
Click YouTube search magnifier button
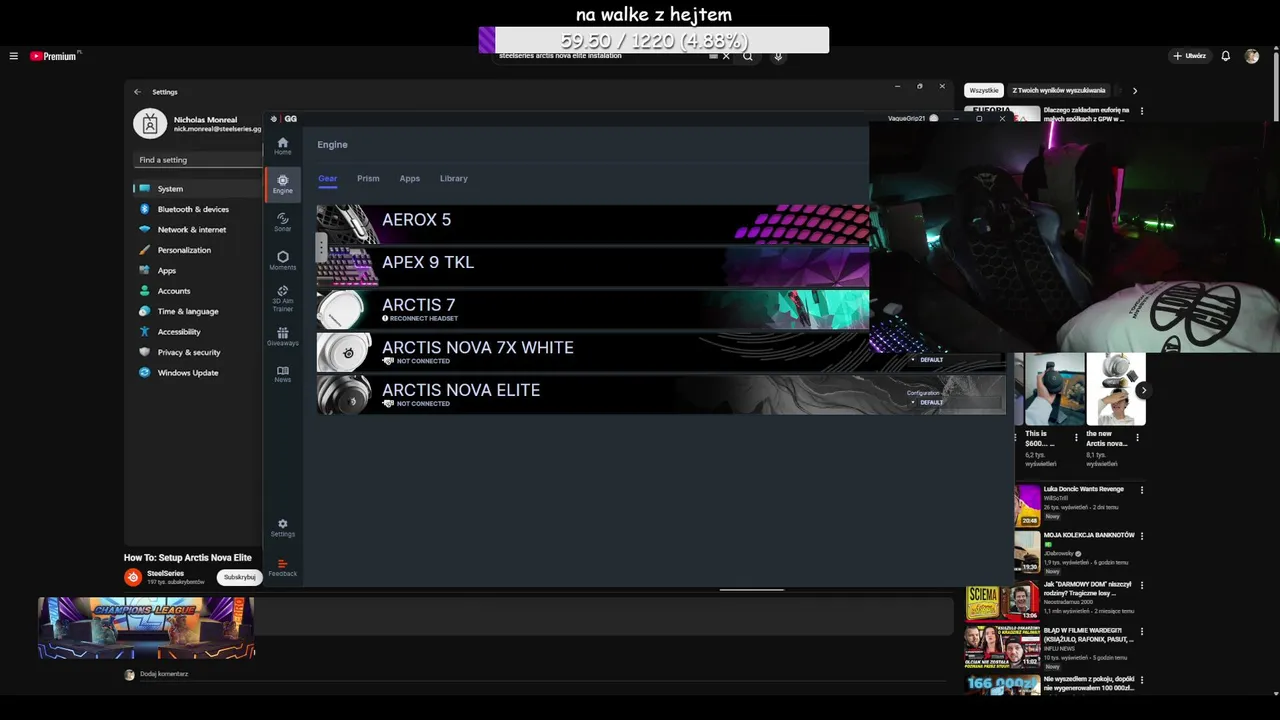point(747,56)
